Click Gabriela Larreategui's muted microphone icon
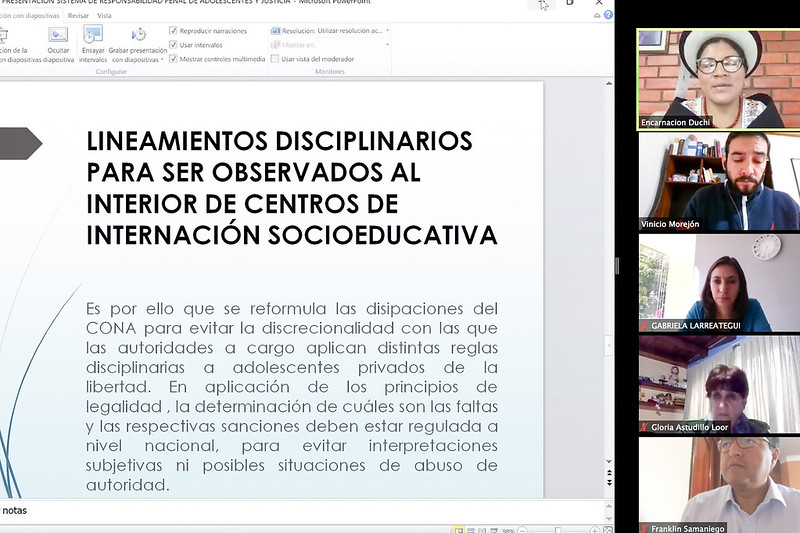 coord(644,325)
